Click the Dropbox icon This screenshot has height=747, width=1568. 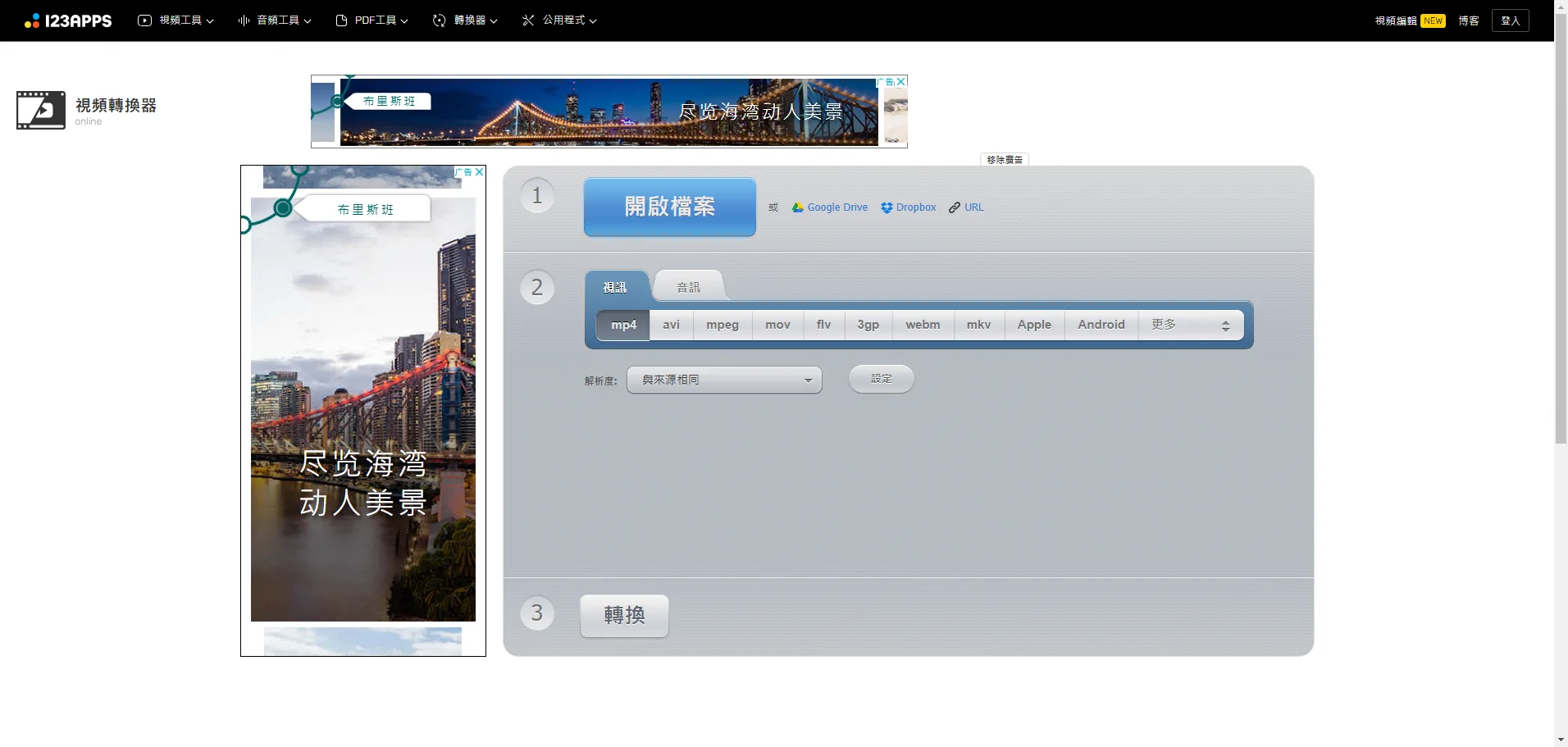tap(887, 207)
